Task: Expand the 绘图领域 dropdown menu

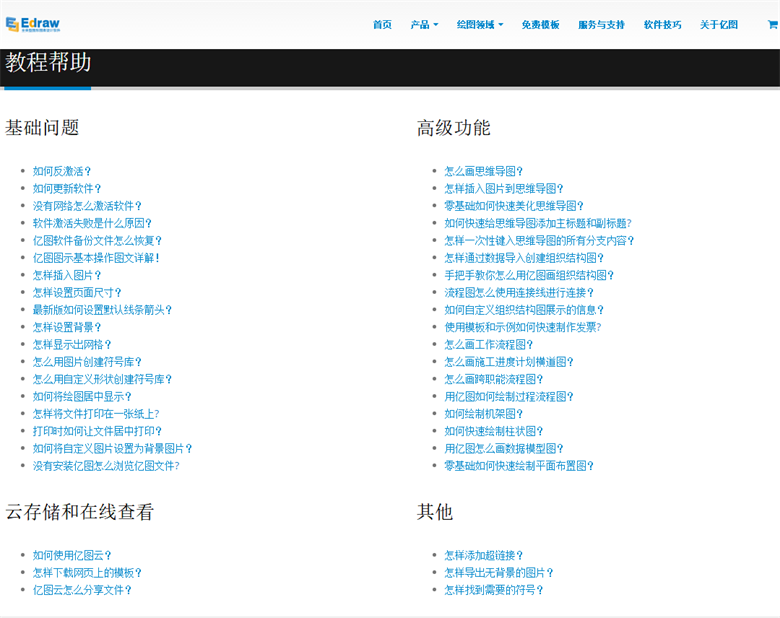Action: point(480,24)
